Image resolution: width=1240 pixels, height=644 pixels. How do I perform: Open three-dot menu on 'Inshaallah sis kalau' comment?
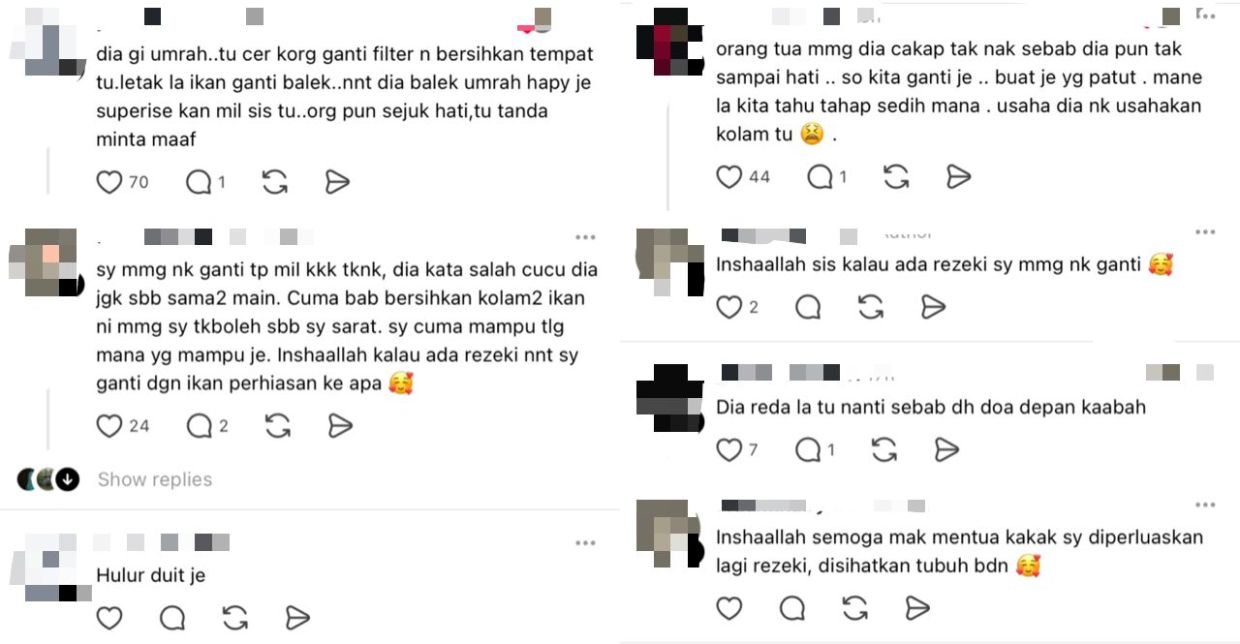[1205, 232]
